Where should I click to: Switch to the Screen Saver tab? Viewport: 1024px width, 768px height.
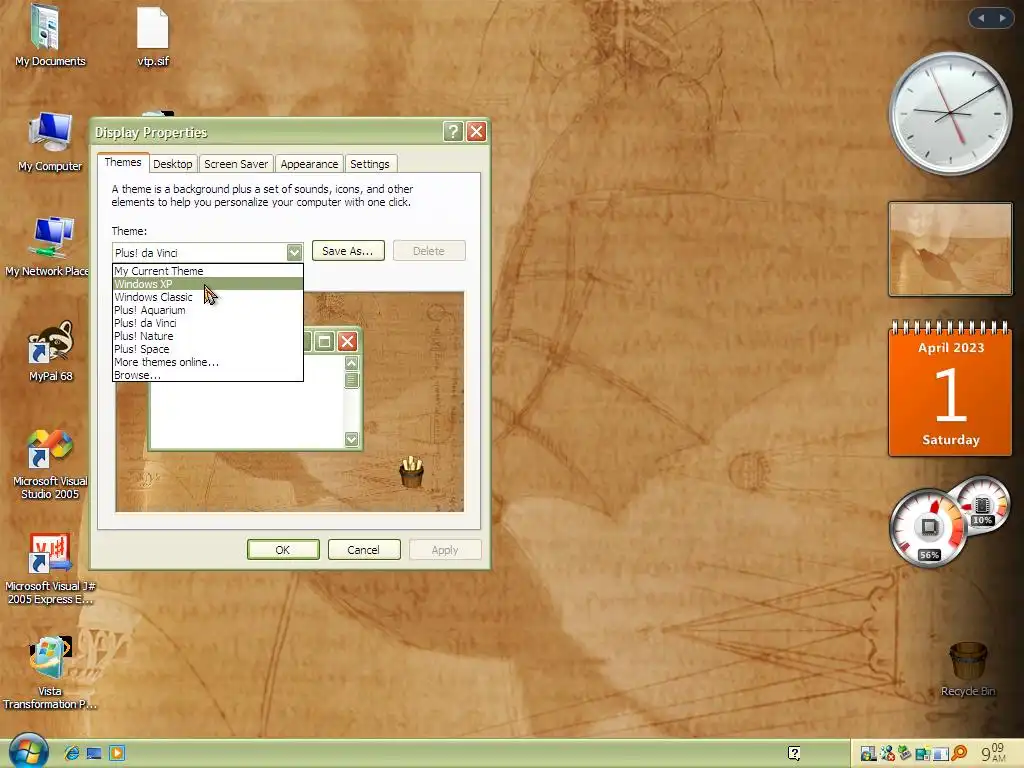pos(236,164)
